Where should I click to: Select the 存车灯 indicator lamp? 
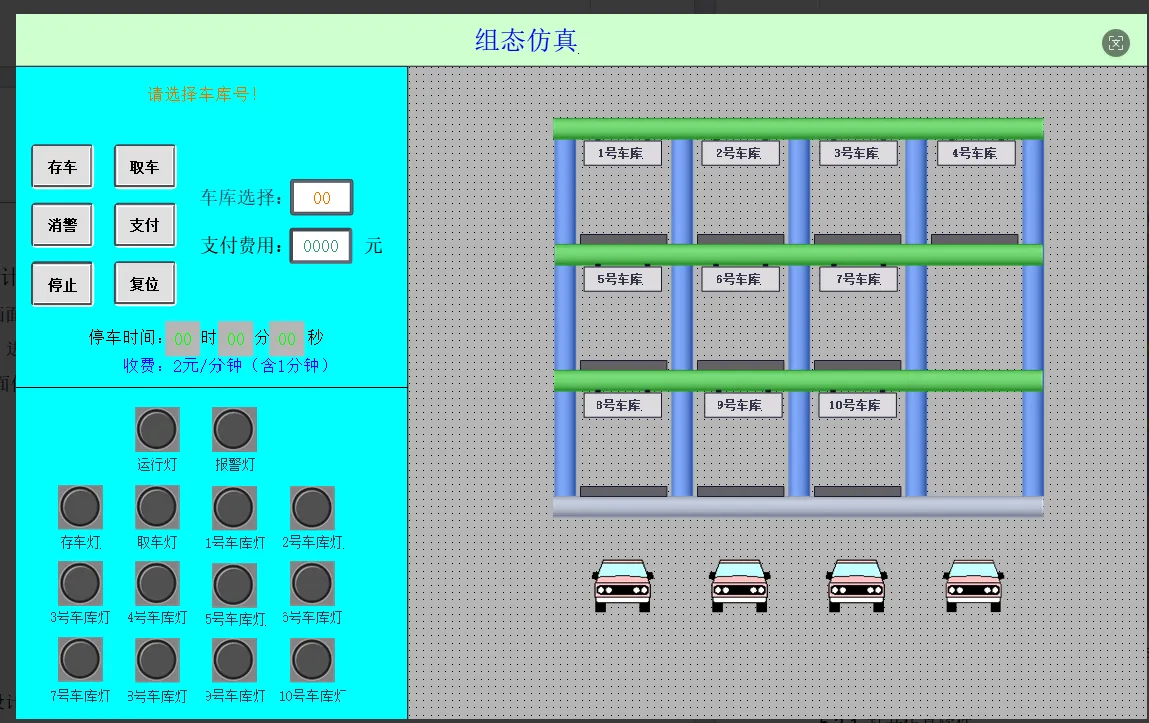(80, 507)
